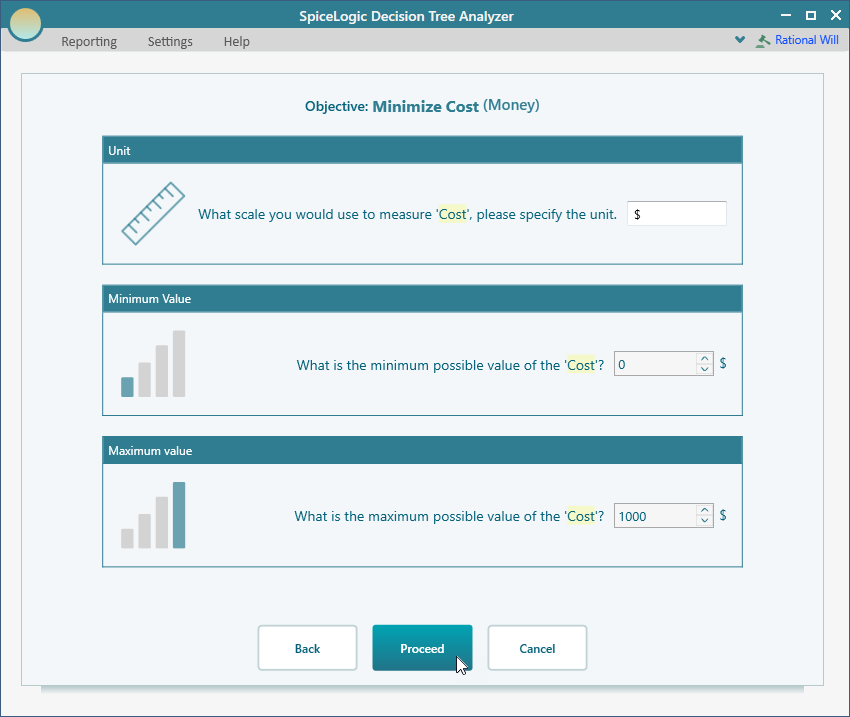The width and height of the screenshot is (850, 717).
Task: Open the Reporting menu
Action: (89, 42)
